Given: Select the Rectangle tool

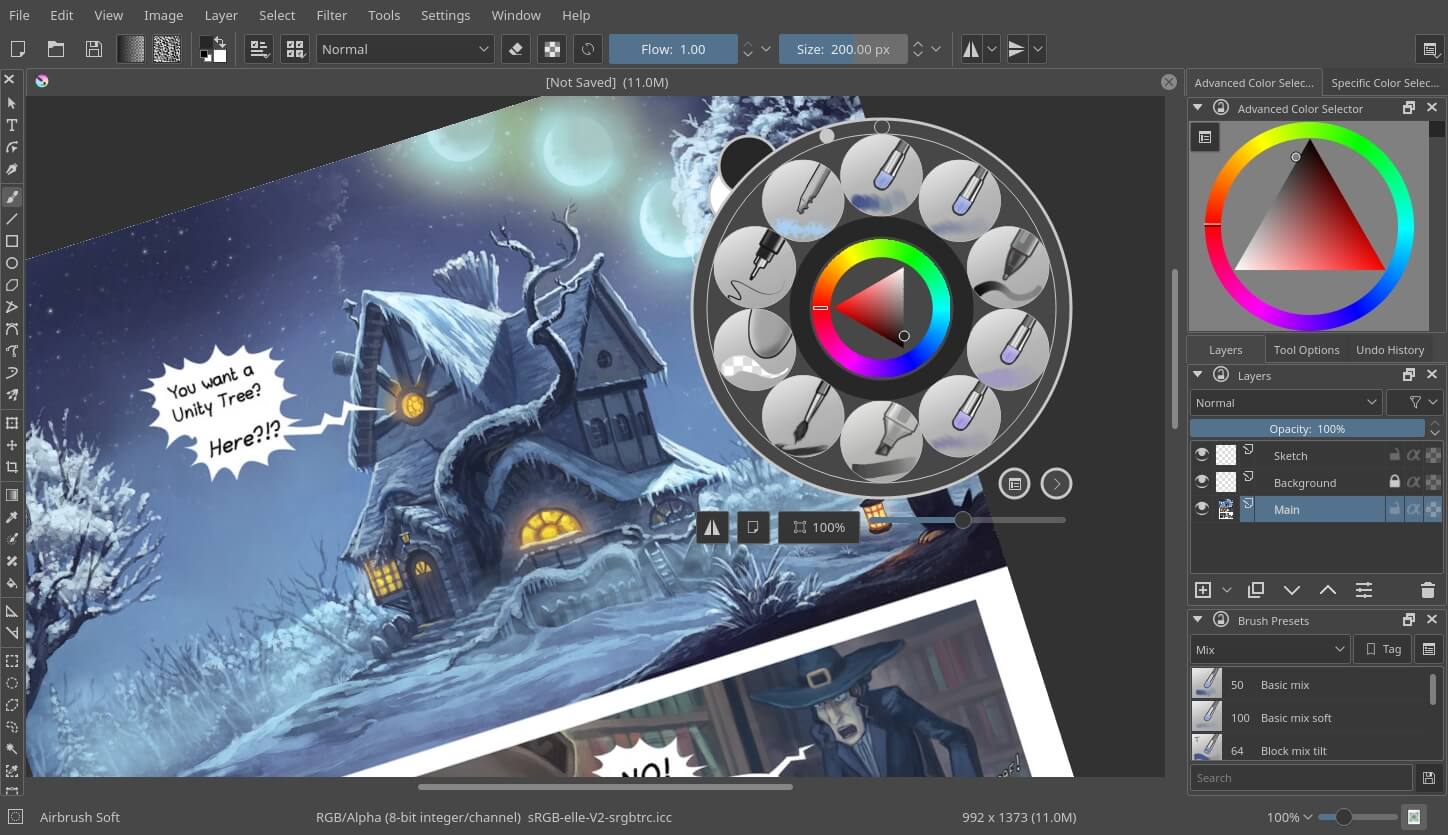Looking at the screenshot, I should coord(12,240).
